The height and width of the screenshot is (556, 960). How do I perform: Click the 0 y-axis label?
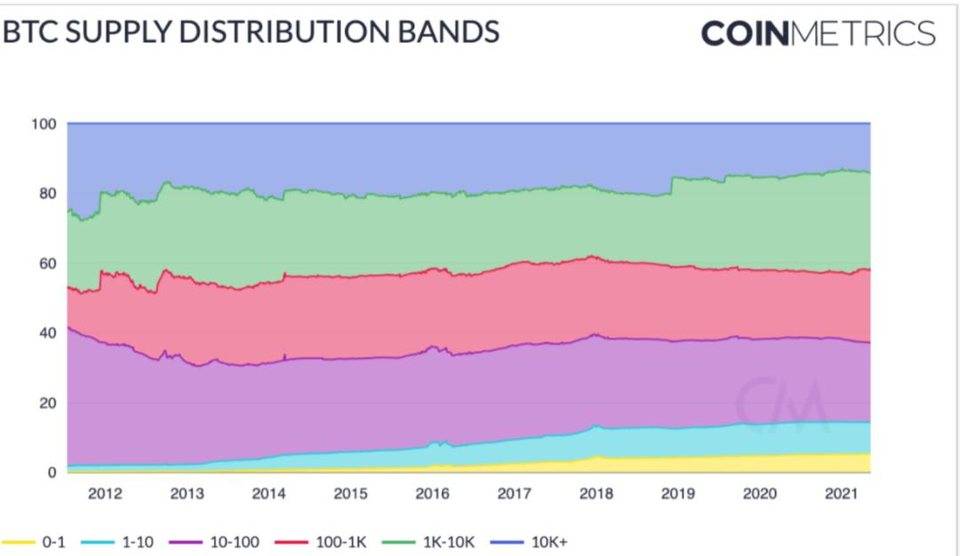(51, 472)
